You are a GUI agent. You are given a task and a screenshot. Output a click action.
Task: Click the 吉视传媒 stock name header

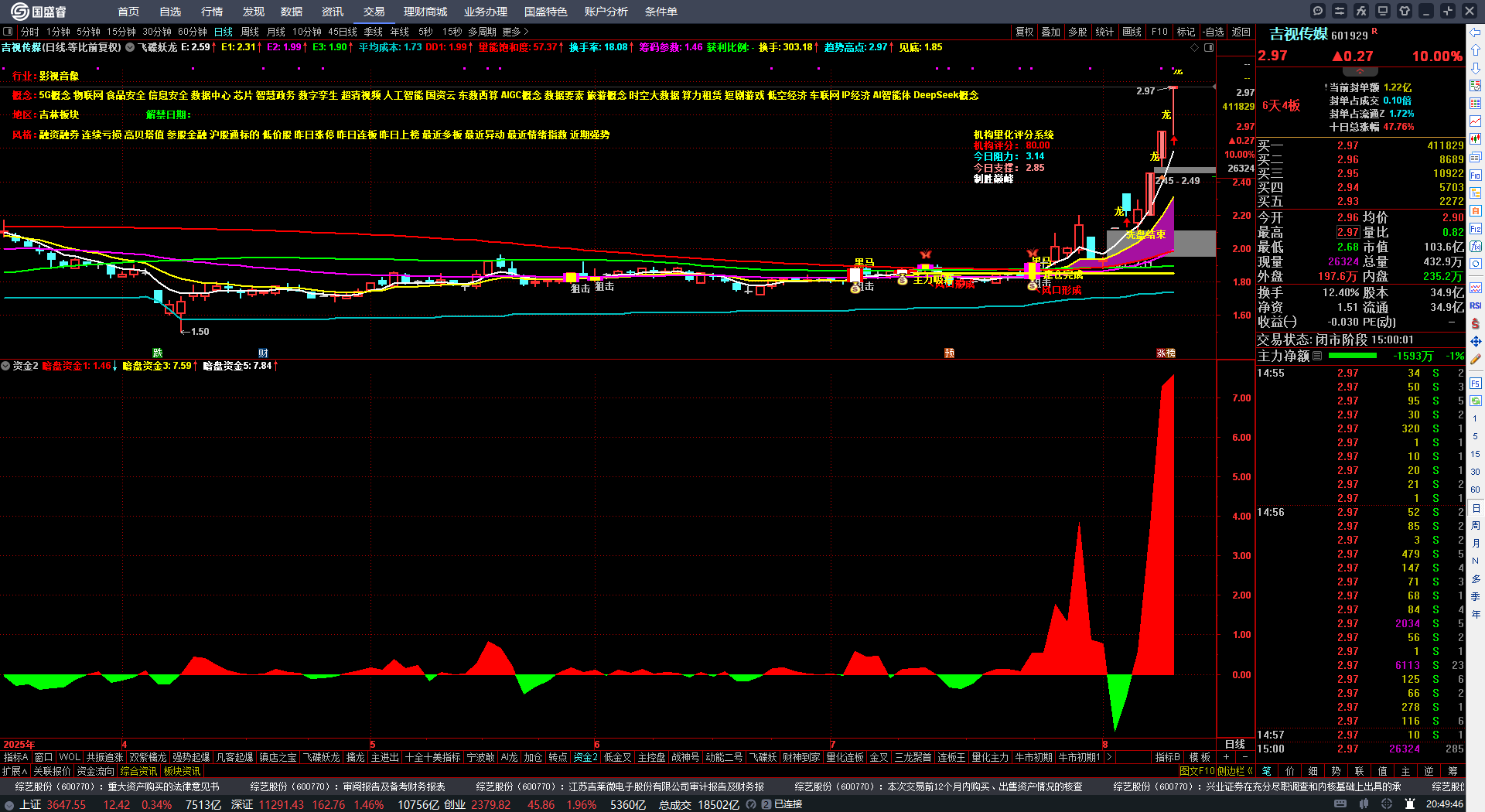click(1299, 34)
